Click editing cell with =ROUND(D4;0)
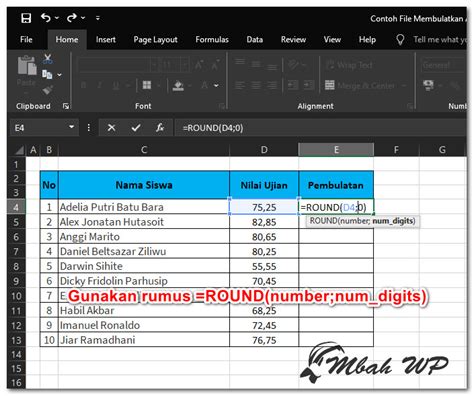 point(336,207)
